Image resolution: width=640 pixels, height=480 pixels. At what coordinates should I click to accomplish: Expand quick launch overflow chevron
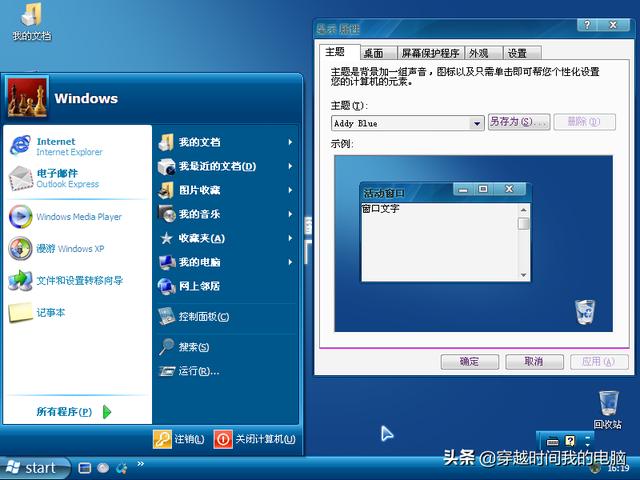point(140,464)
